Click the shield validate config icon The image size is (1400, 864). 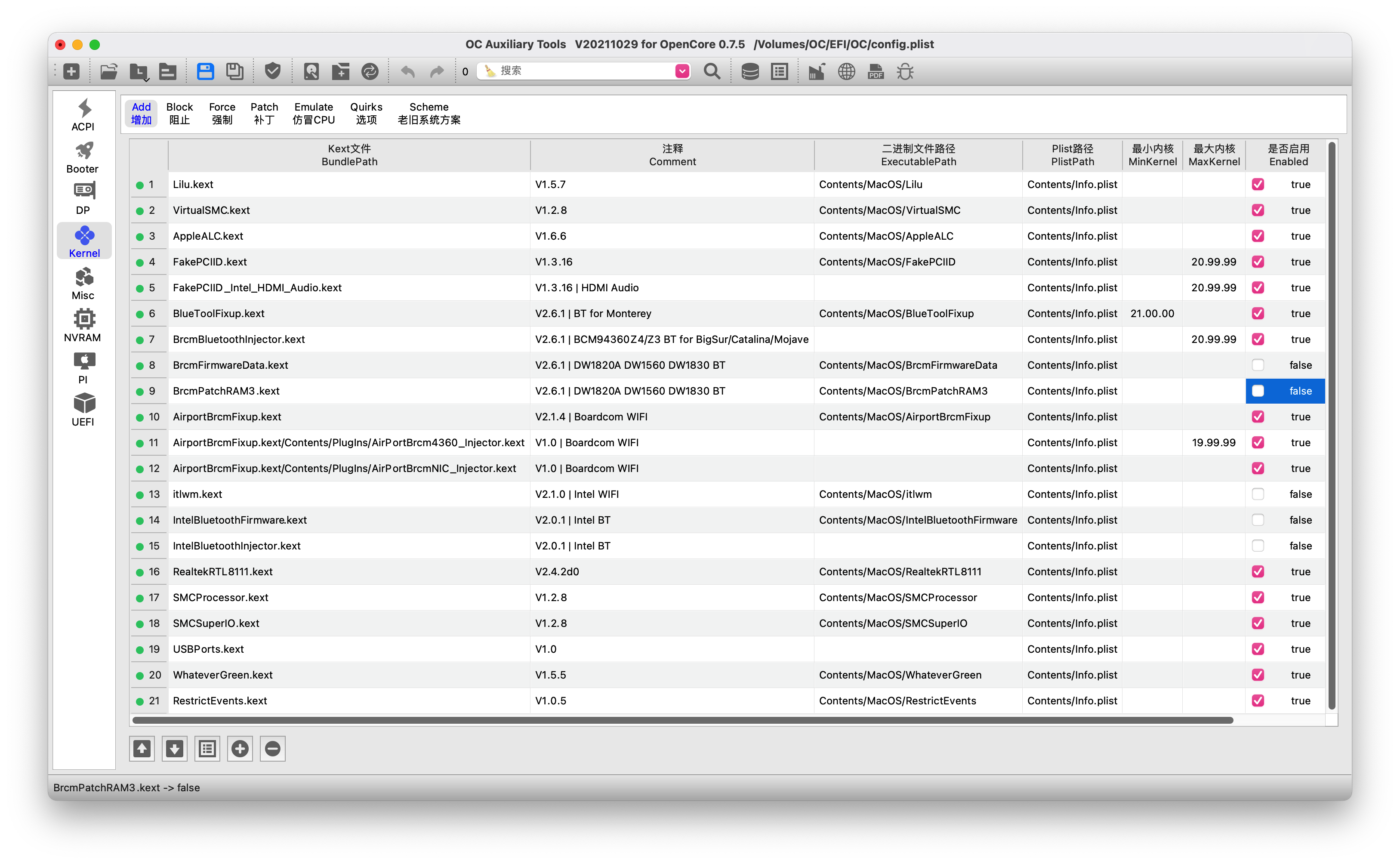(272, 71)
